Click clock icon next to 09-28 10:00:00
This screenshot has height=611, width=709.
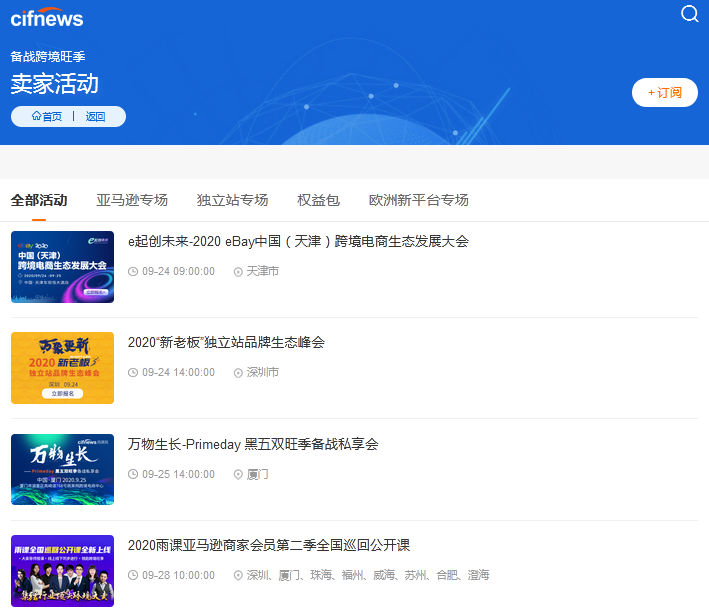click(x=133, y=575)
